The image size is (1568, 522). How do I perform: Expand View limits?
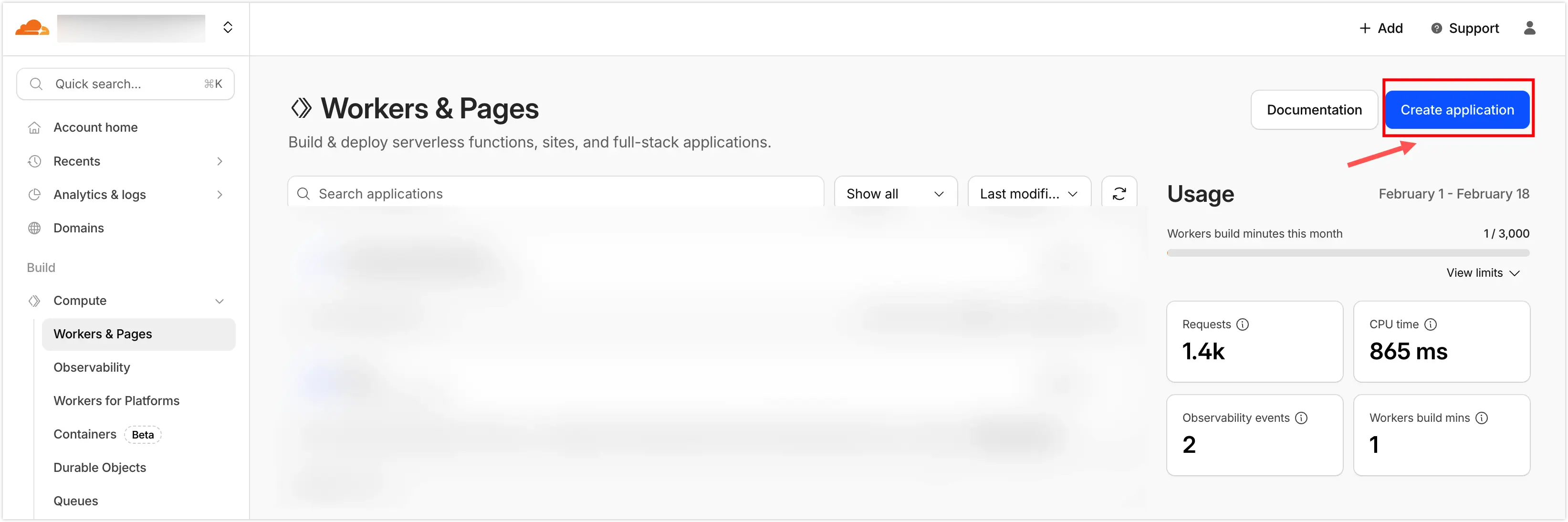(x=1483, y=273)
